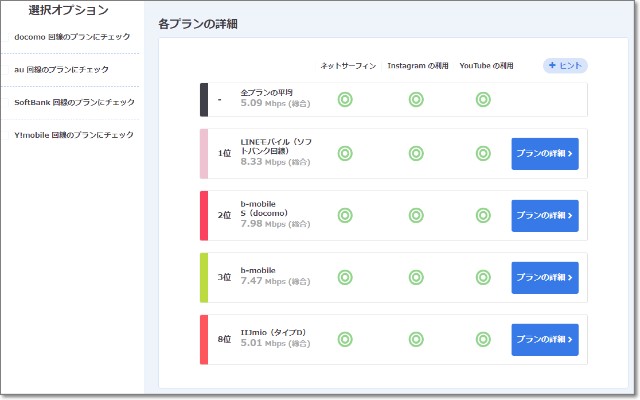This screenshot has width=640, height=400.
Task: Click the pink color bar beside 1位
Action: coord(204,154)
